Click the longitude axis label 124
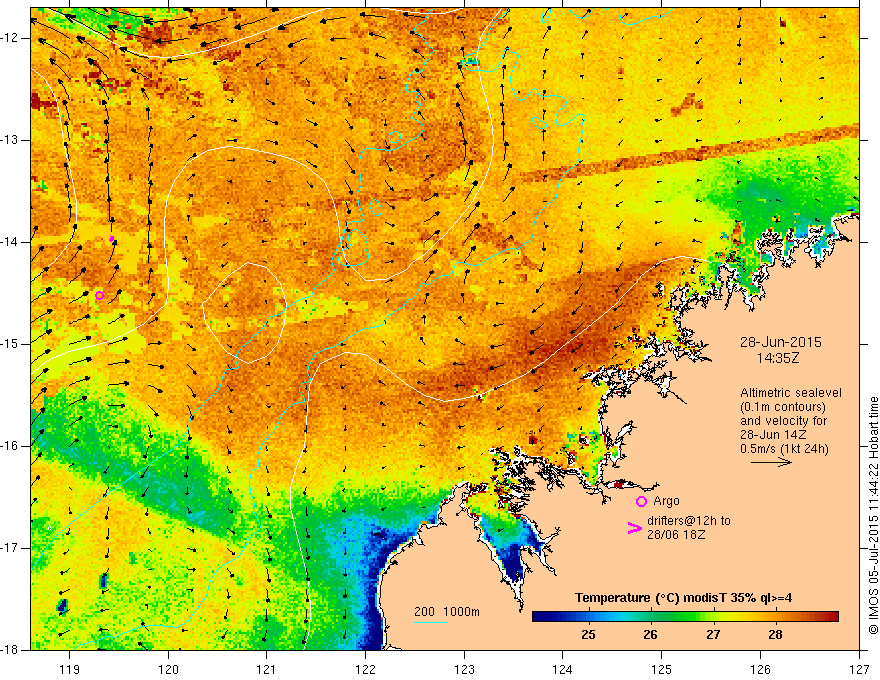Image resolution: width=880 pixels, height=680 pixels. pyautogui.click(x=563, y=669)
